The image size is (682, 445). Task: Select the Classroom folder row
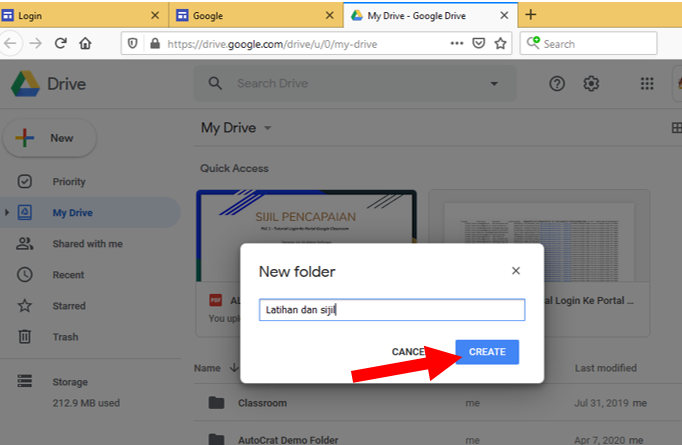click(438, 403)
